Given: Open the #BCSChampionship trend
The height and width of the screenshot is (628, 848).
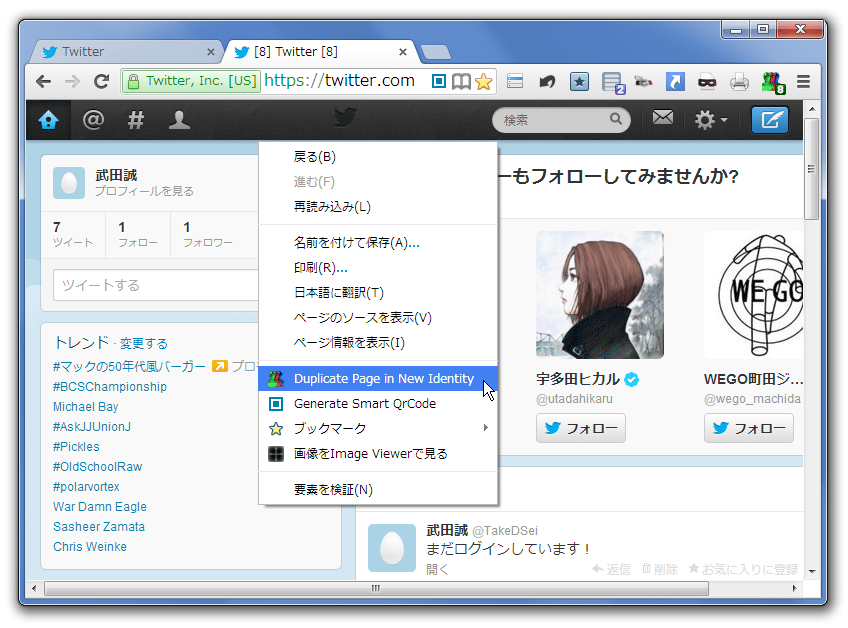Looking at the screenshot, I should tap(110, 387).
